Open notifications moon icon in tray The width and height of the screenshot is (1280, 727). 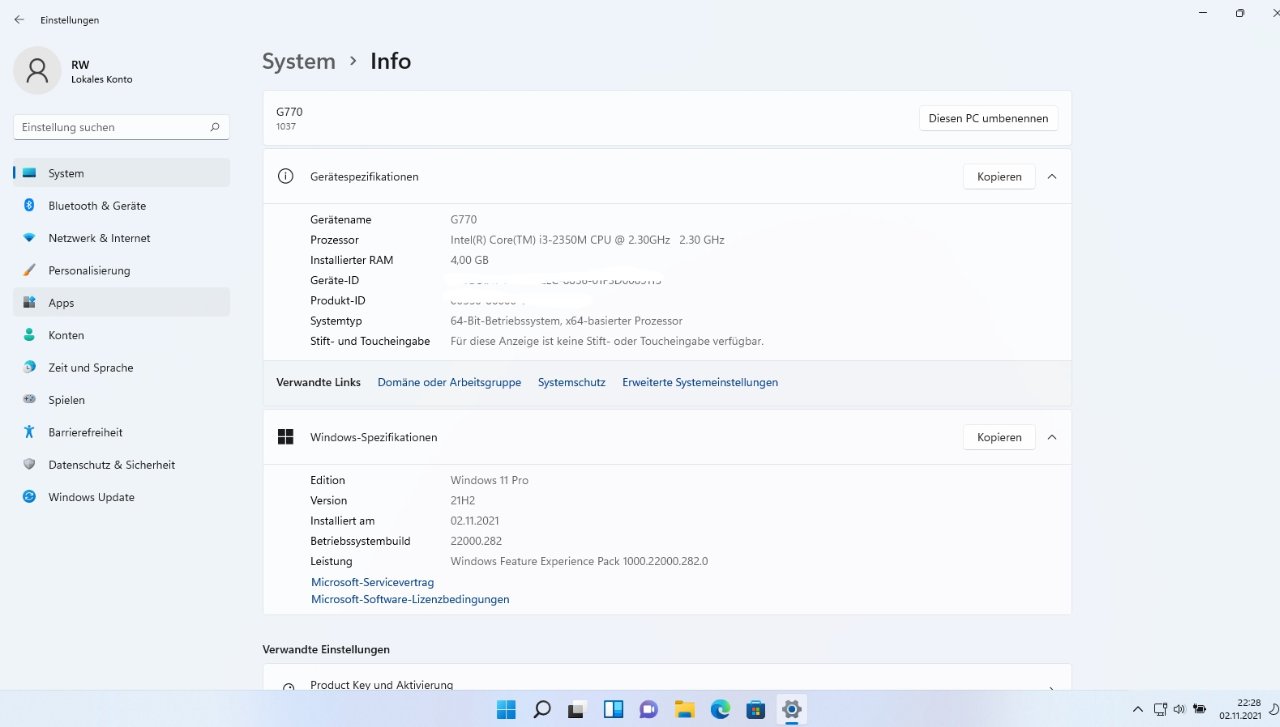click(1273, 709)
